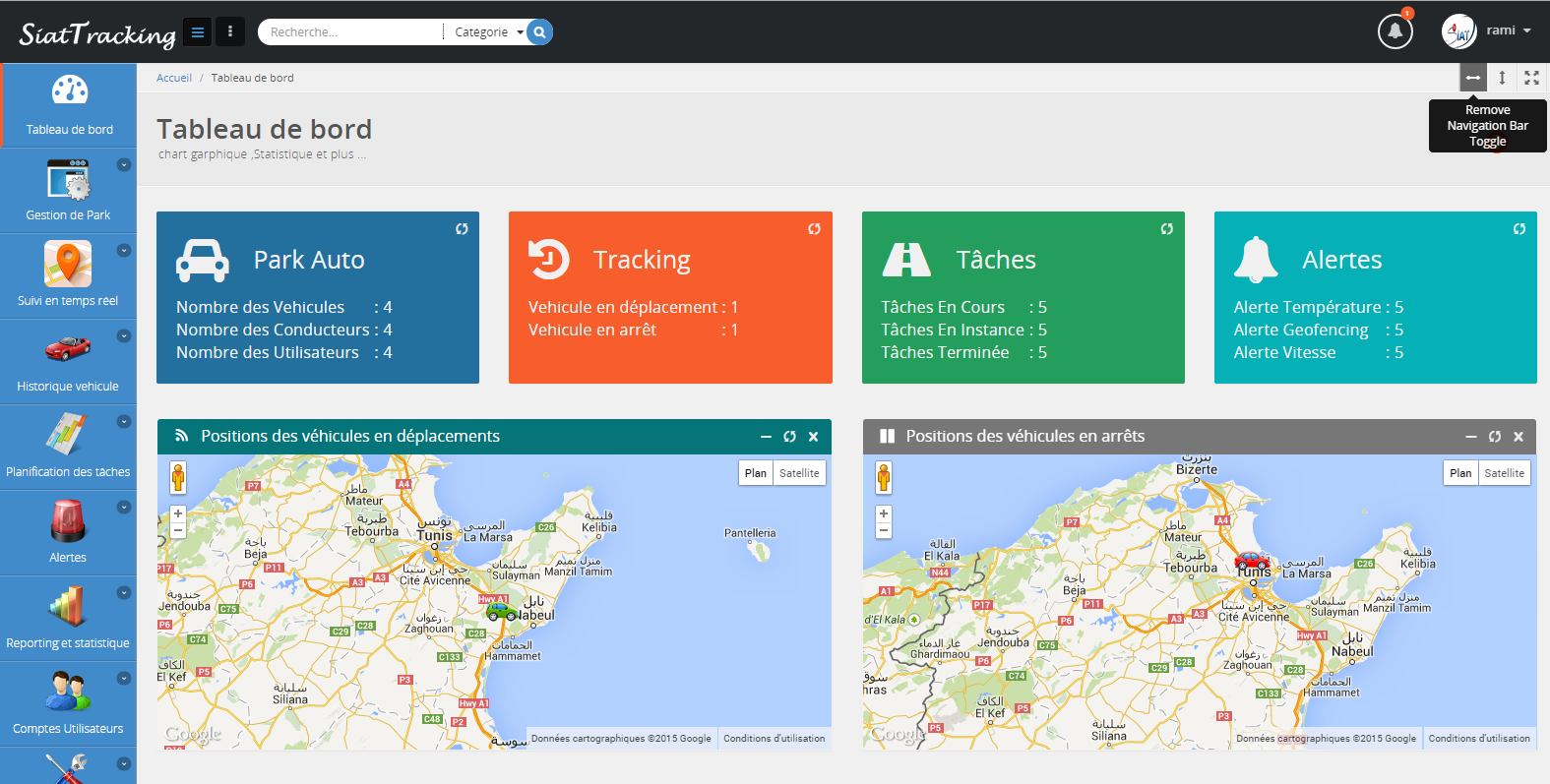The height and width of the screenshot is (784, 1550).
Task: Open the Categorie dropdown
Action: pos(487,32)
